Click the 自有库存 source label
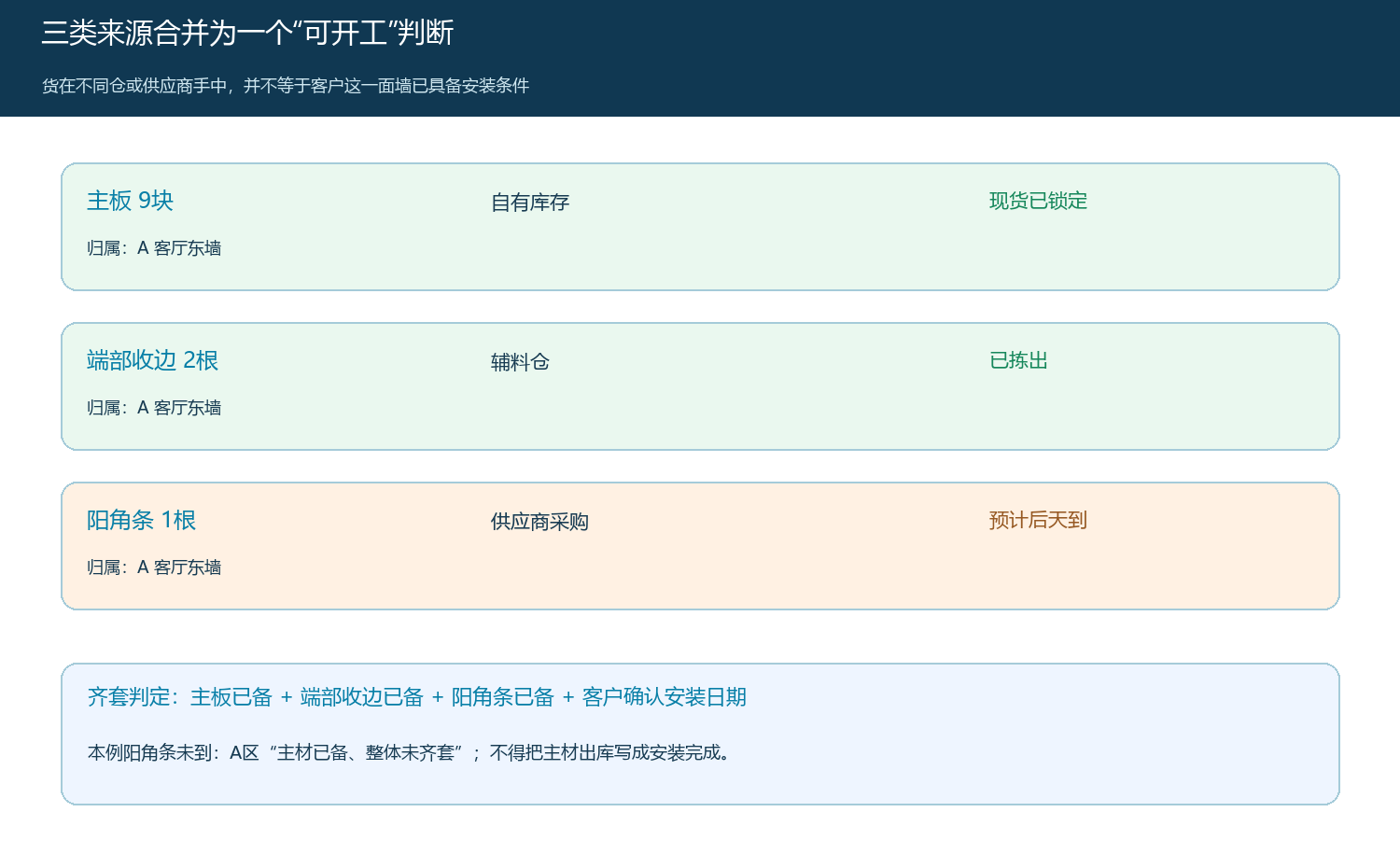Screen dimensions: 1400x868 pos(530,203)
